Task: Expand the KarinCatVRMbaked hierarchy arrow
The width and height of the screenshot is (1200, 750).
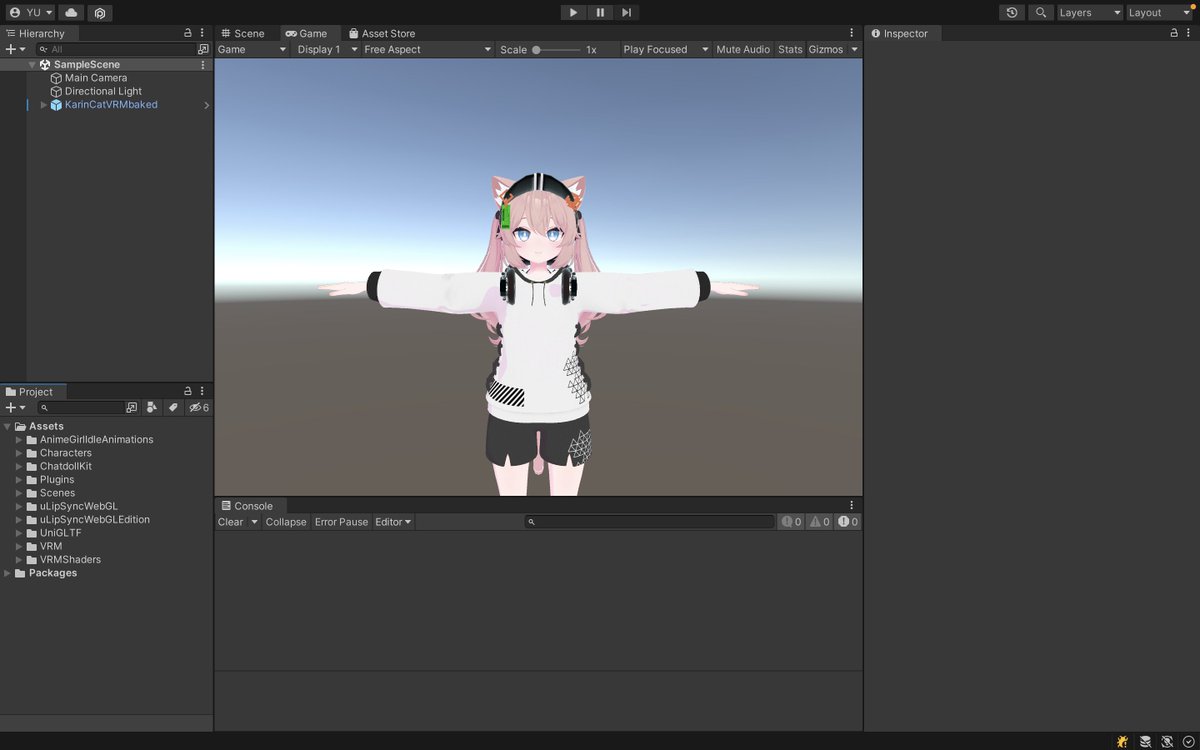Action: [43, 105]
